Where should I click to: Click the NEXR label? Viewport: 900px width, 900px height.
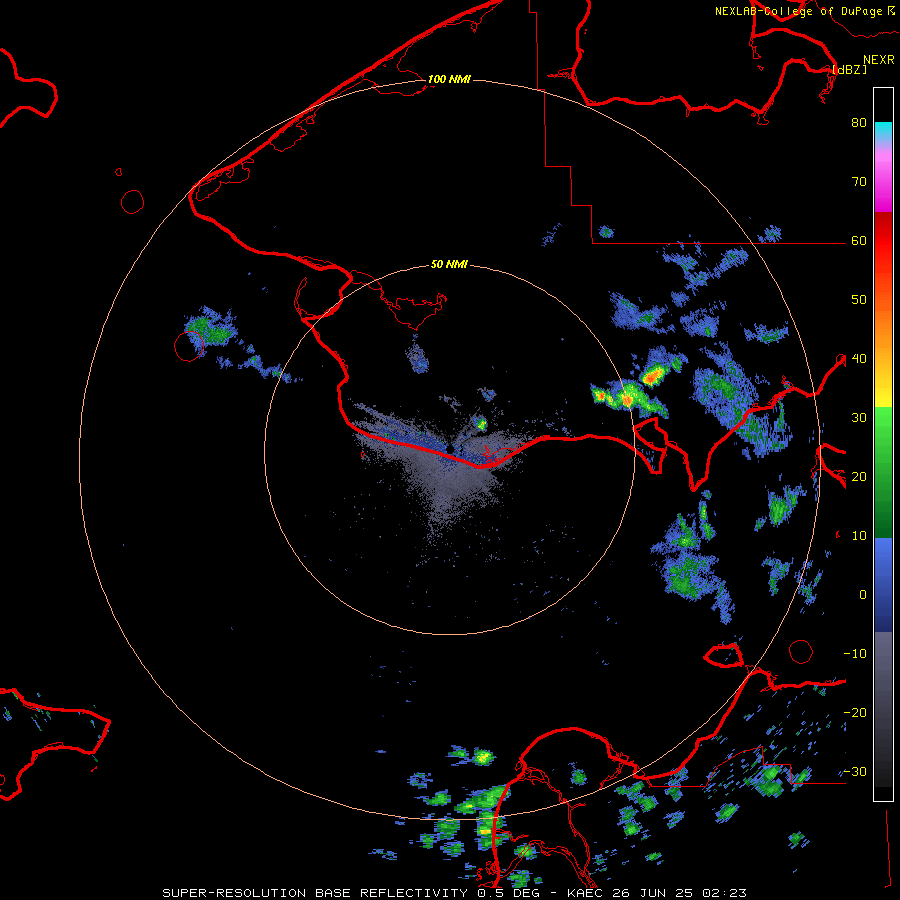point(879,60)
